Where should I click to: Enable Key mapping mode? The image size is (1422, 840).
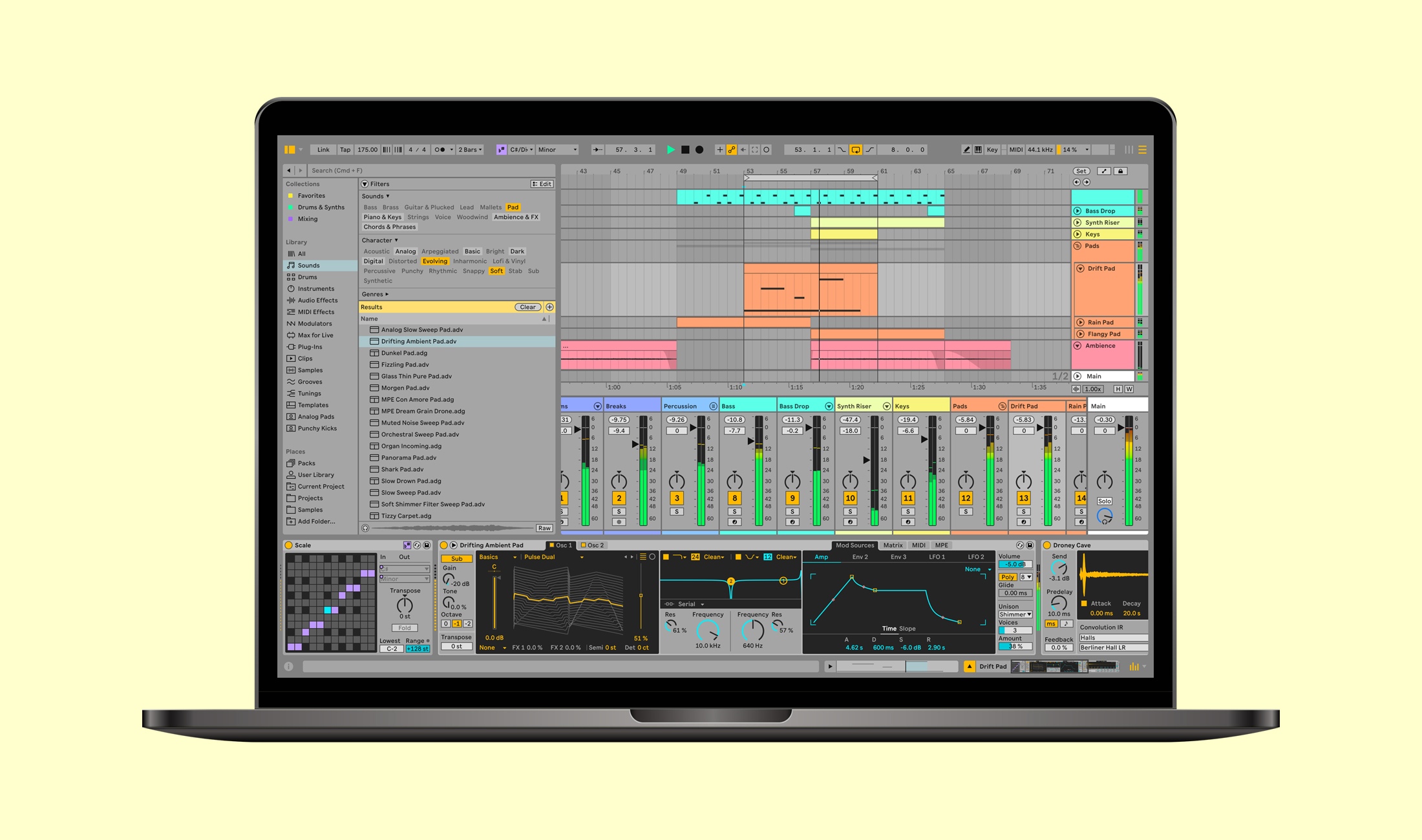(x=993, y=149)
